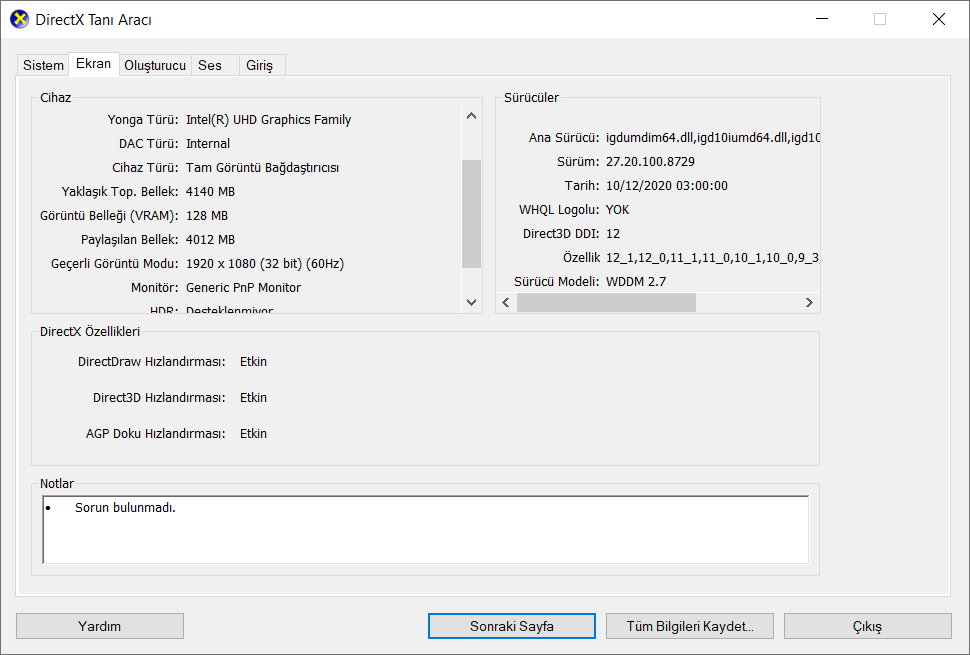This screenshot has width=970, height=655.
Task: Click the Sonraki Sayfa button
Action: point(512,626)
